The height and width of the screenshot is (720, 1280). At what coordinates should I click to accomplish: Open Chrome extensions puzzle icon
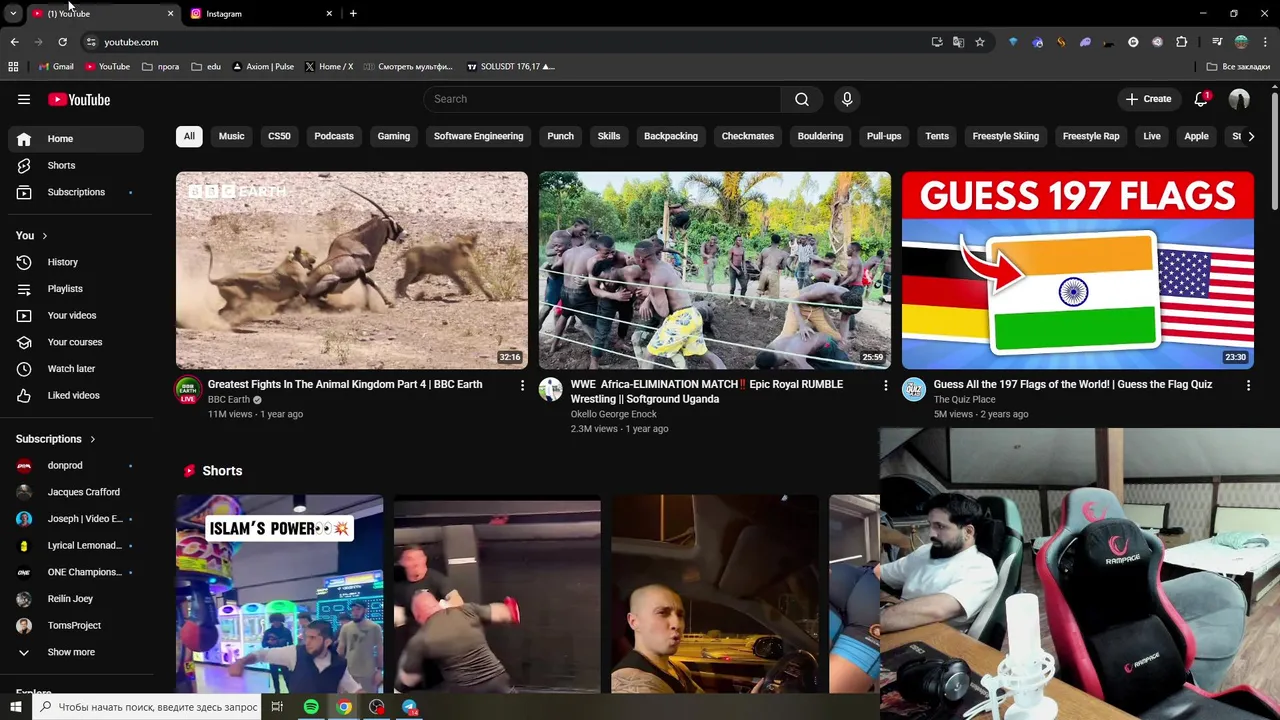point(1181,42)
